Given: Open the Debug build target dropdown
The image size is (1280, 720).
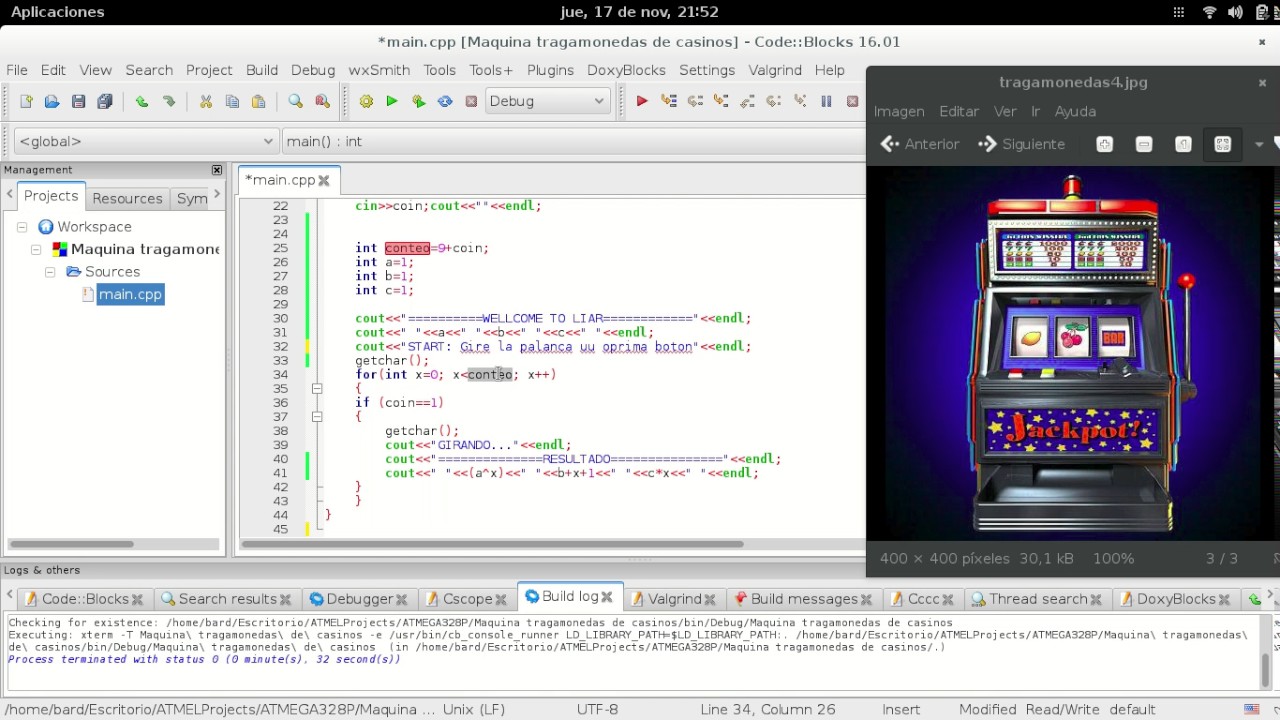Looking at the screenshot, I should click(x=547, y=101).
